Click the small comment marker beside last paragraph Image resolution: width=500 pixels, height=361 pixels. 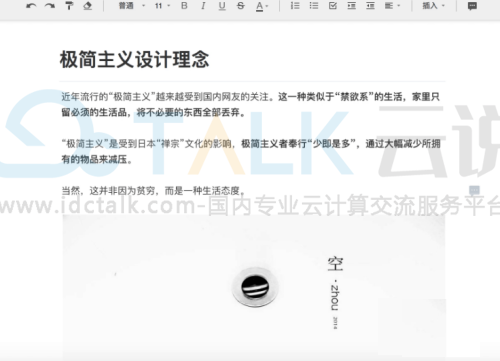(x=474, y=190)
